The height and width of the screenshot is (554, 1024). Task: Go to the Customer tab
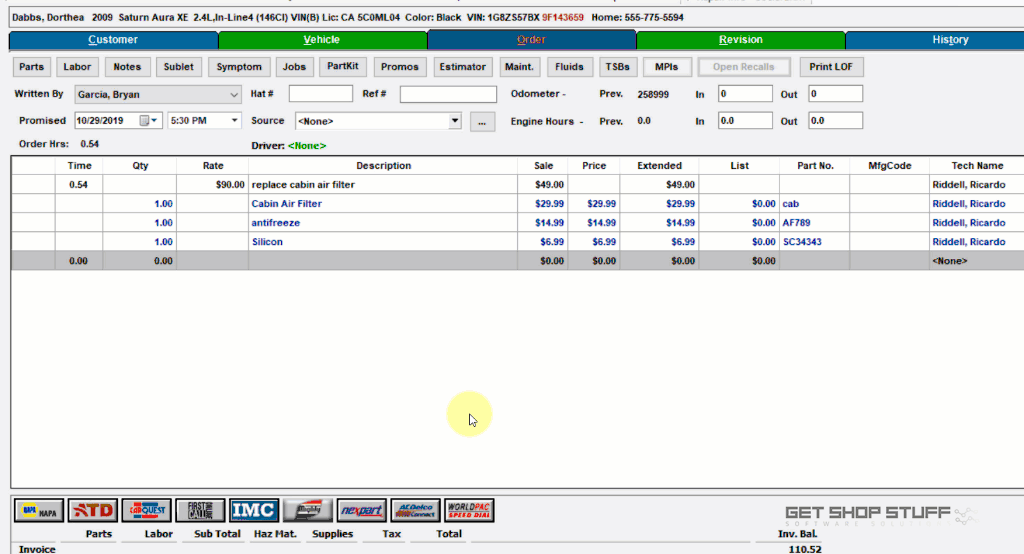(113, 40)
